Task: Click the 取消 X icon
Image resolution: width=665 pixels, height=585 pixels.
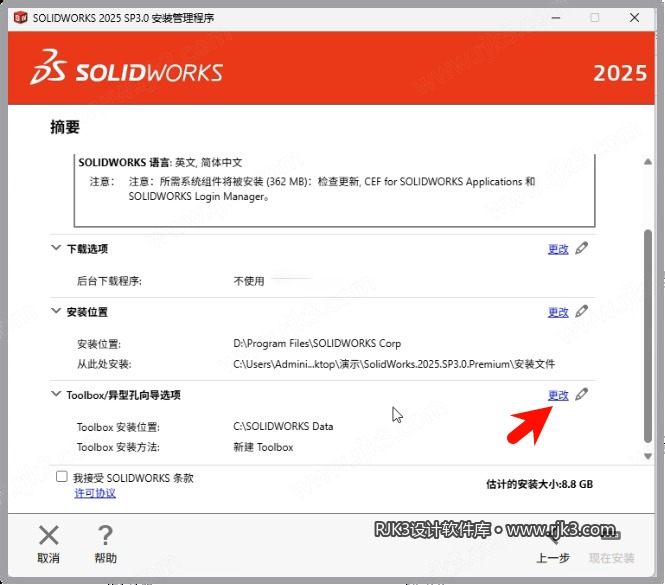Action: (49, 535)
